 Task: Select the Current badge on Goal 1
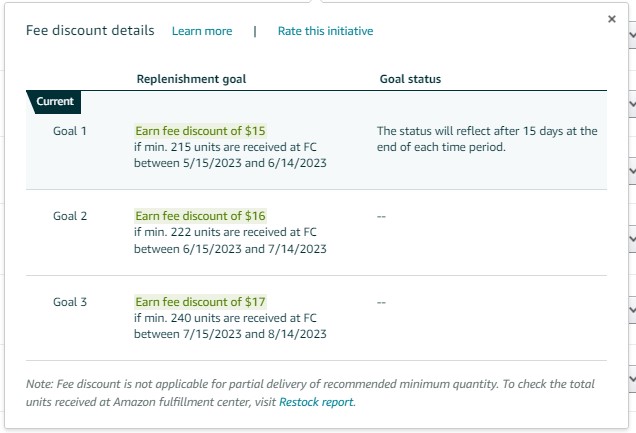[54, 102]
